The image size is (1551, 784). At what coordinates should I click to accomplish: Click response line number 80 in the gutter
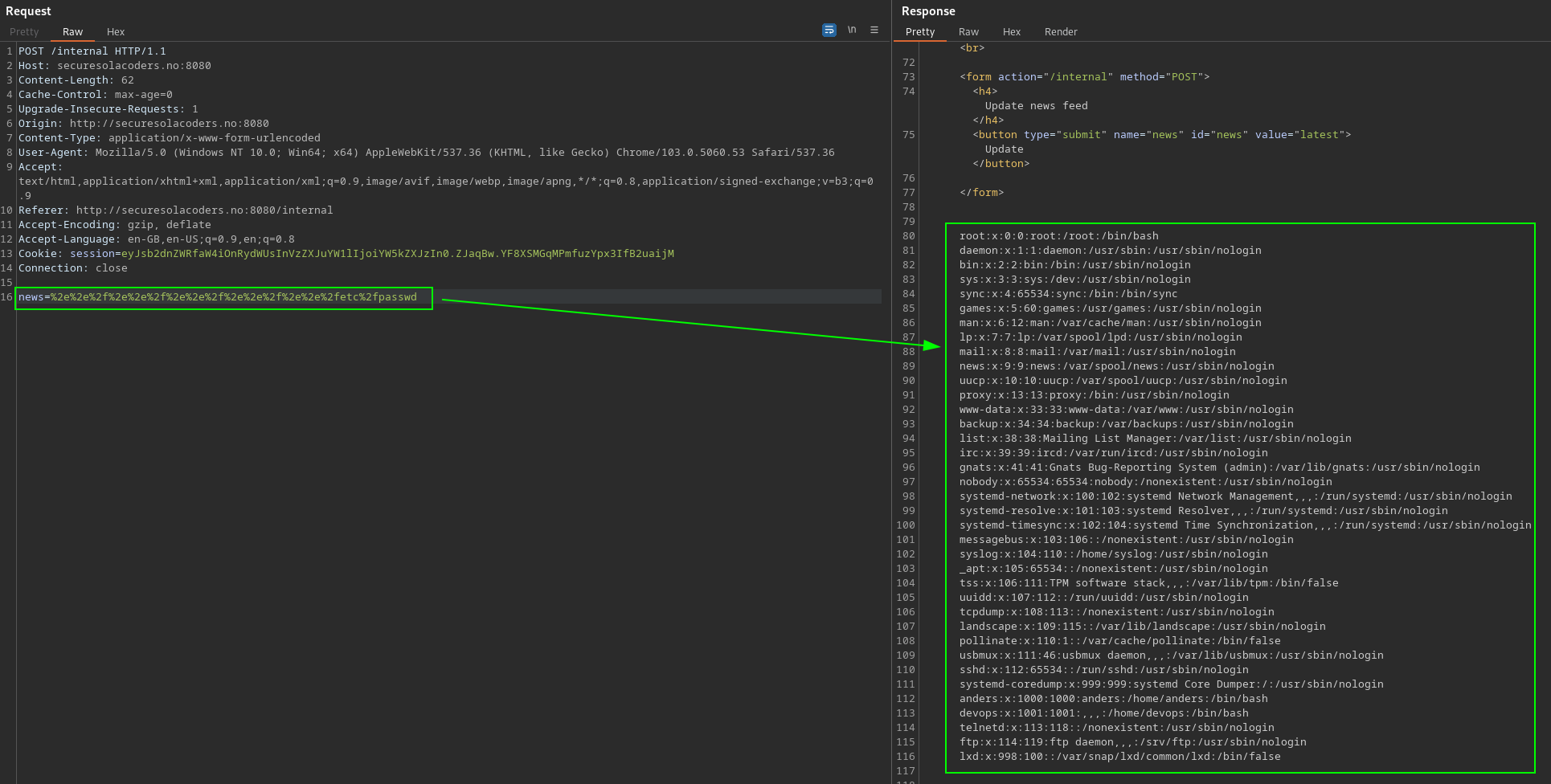(x=908, y=236)
